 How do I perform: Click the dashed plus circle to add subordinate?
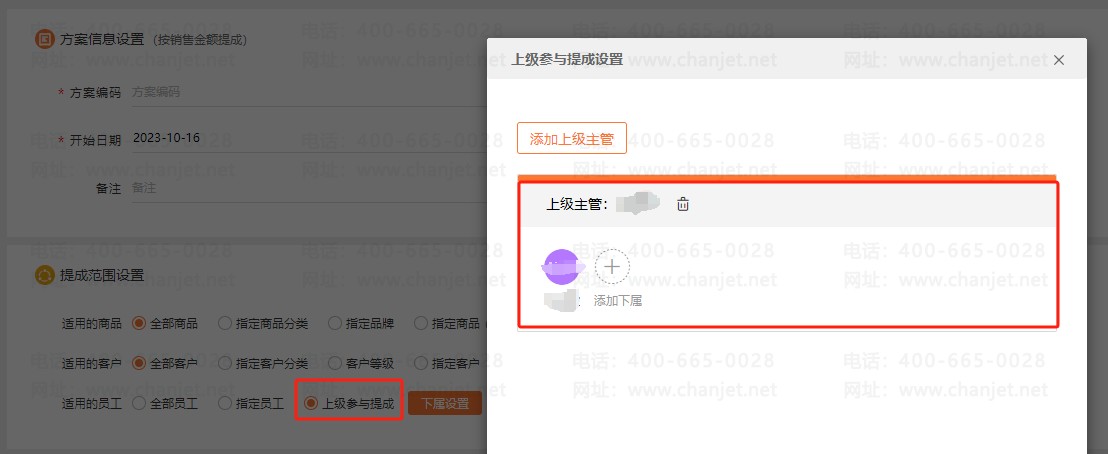pos(612,267)
